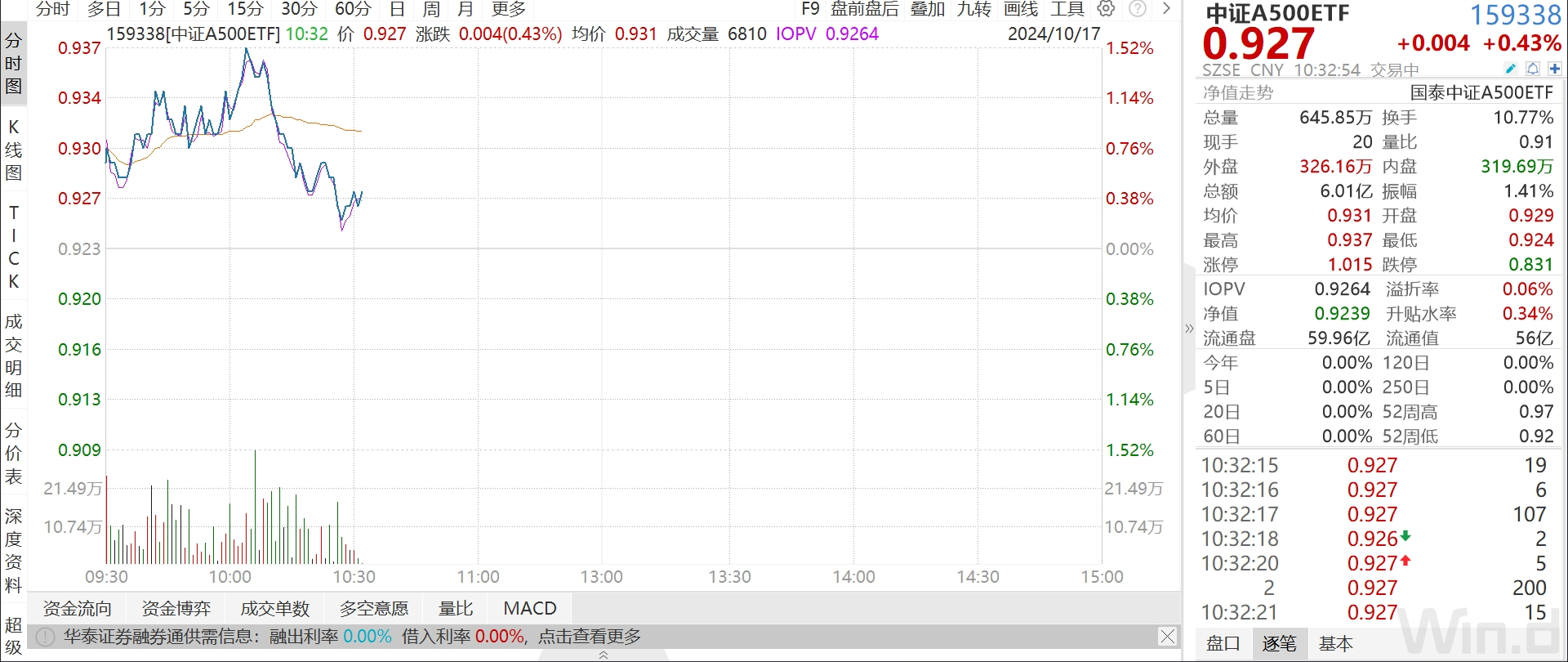This screenshot has height=662, width=1568.
Task: Open 成交明细 in left sidebar
Action: [x=13, y=355]
